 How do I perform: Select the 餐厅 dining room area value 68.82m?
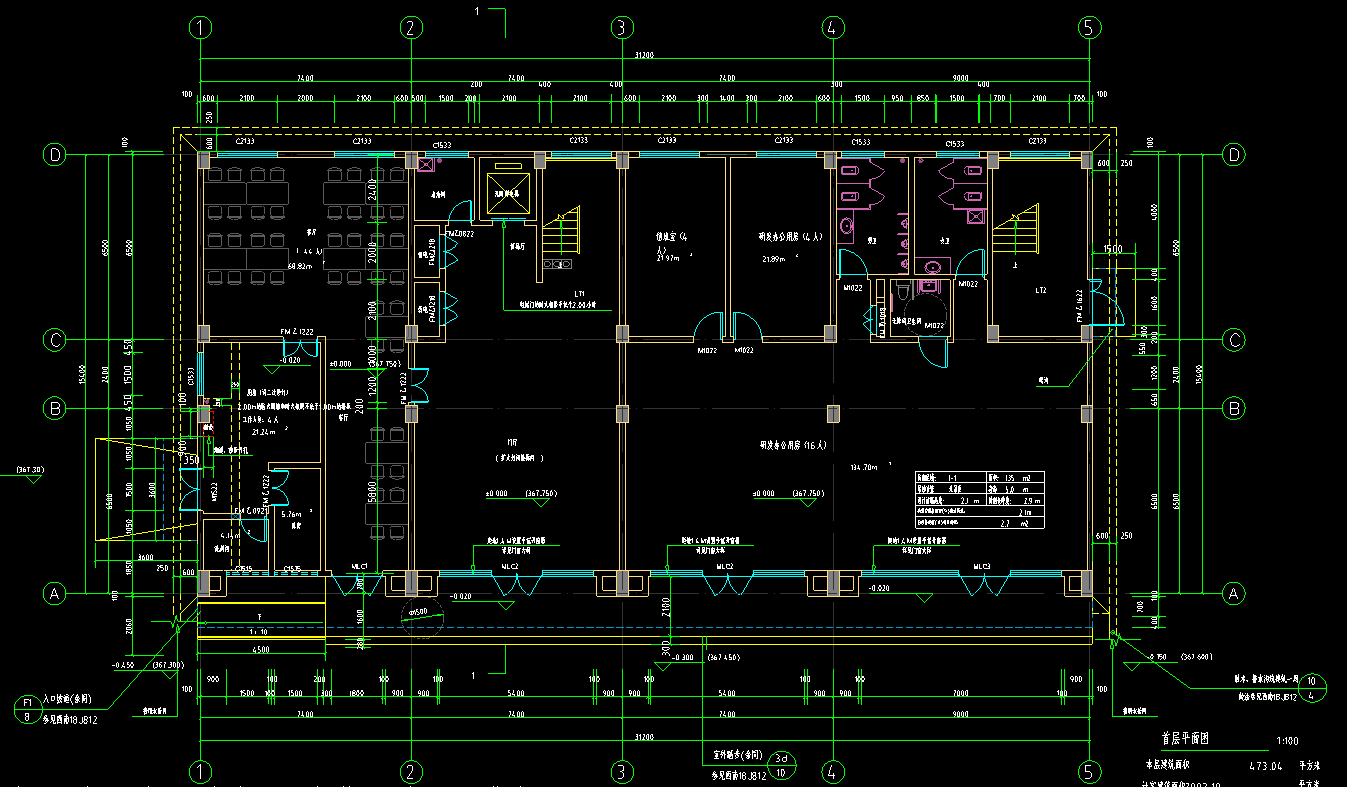click(x=300, y=266)
